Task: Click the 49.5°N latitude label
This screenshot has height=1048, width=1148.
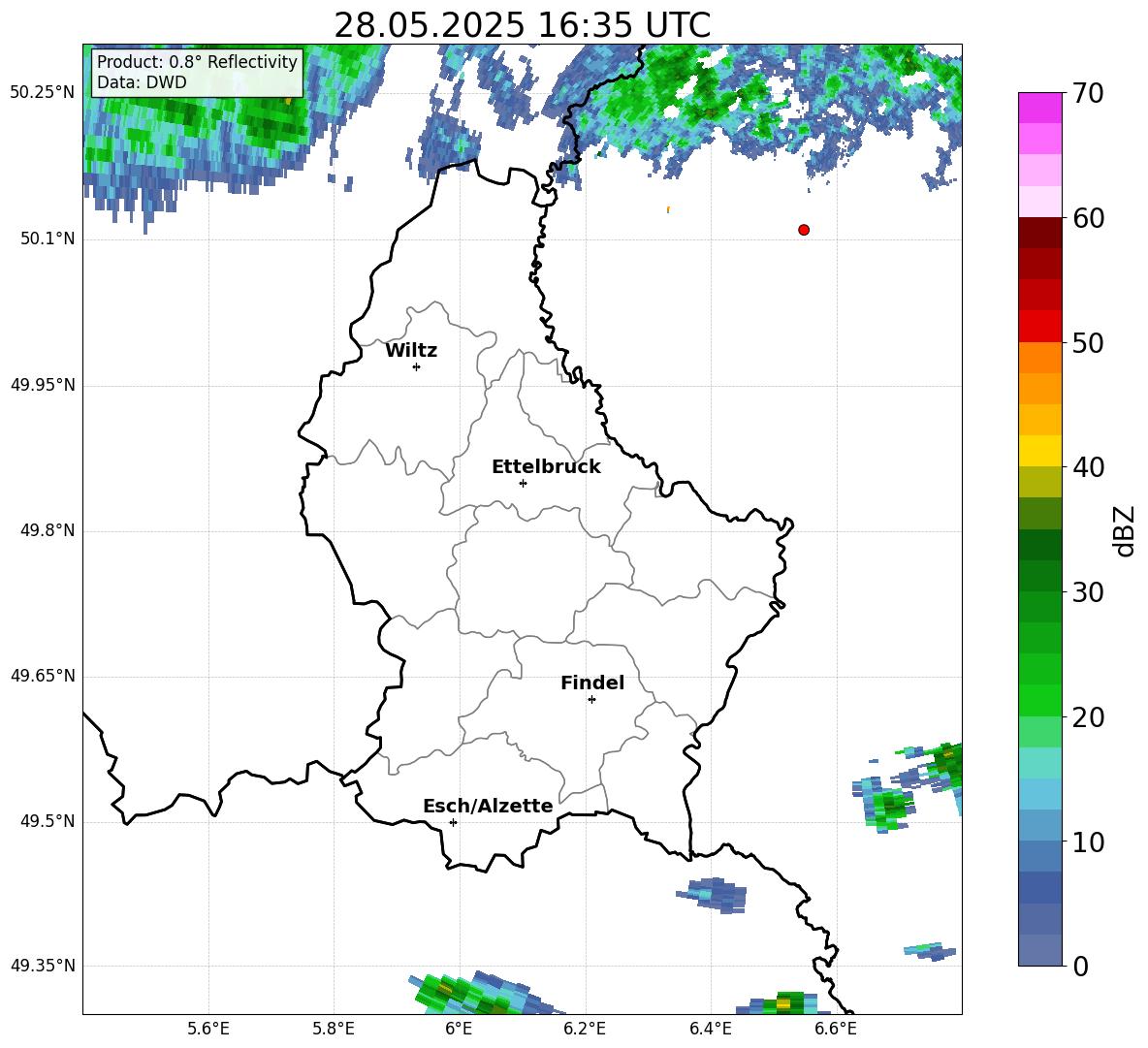Action: (x=48, y=821)
